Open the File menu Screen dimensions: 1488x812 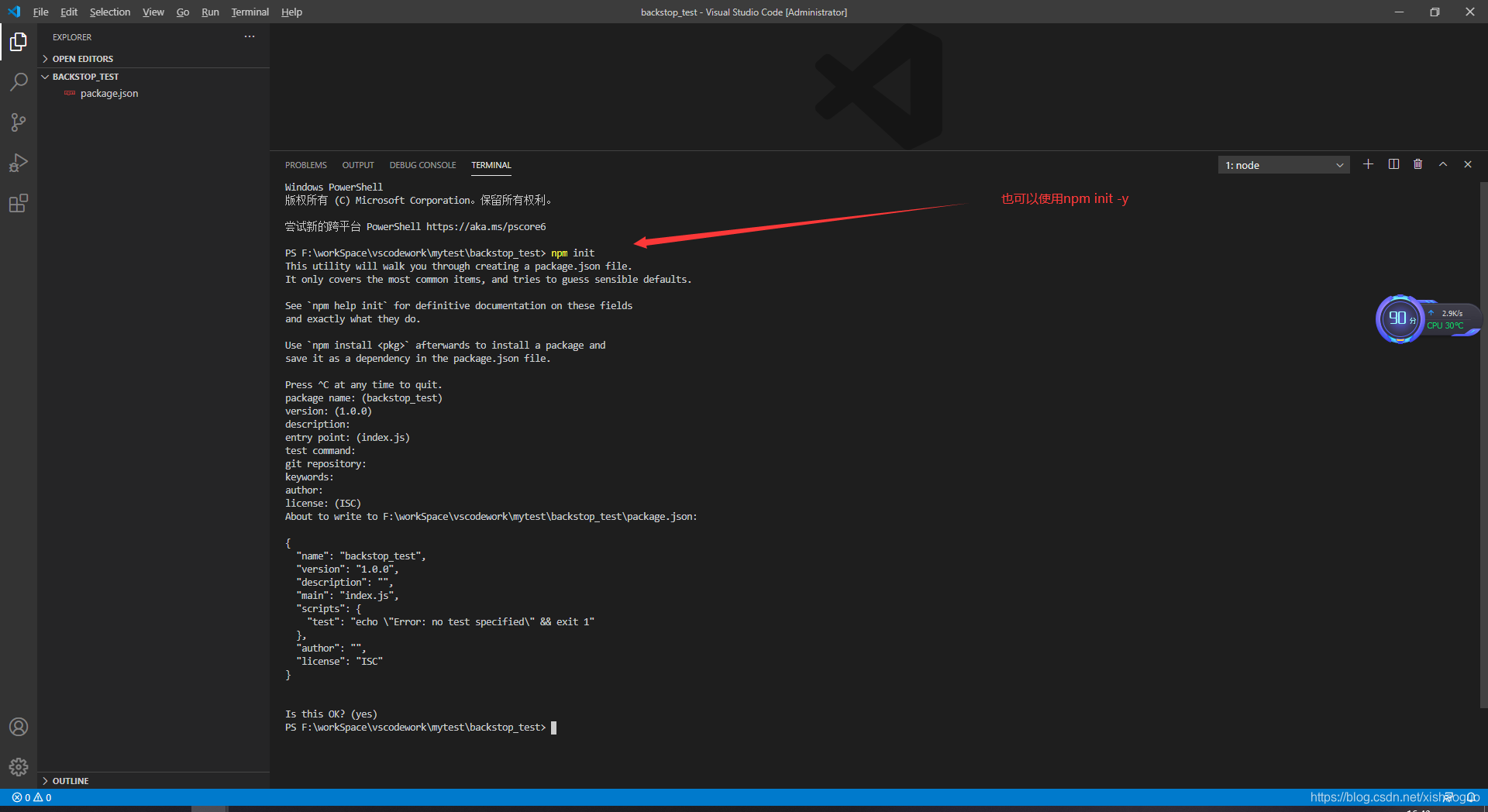(40, 12)
